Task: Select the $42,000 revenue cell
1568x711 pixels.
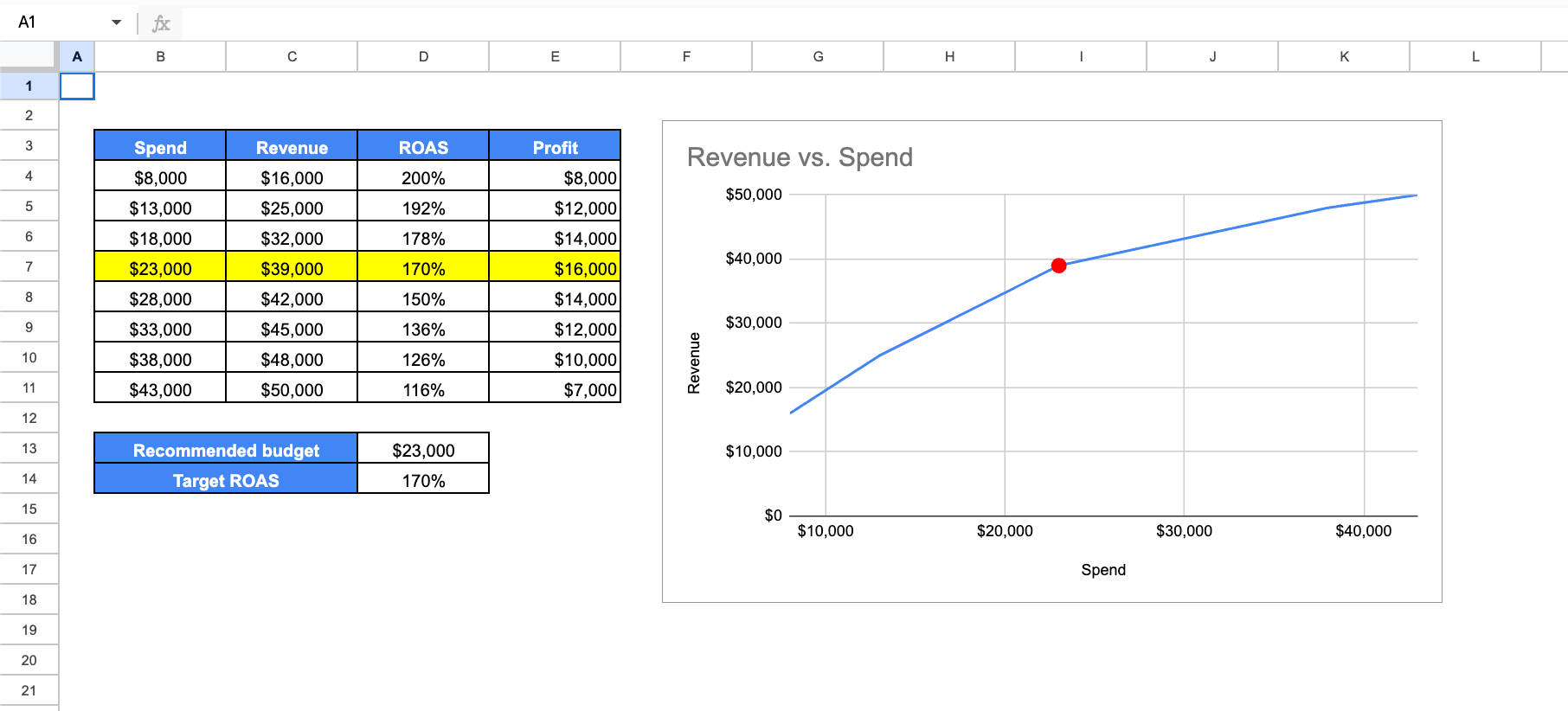Action: click(x=292, y=298)
